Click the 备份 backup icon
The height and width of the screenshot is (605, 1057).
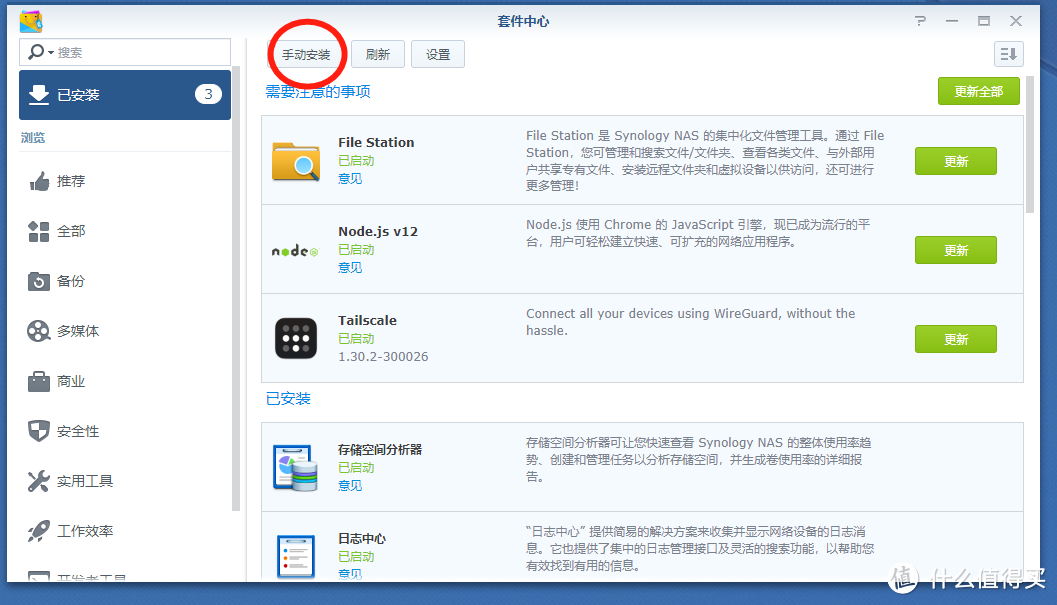[38, 281]
